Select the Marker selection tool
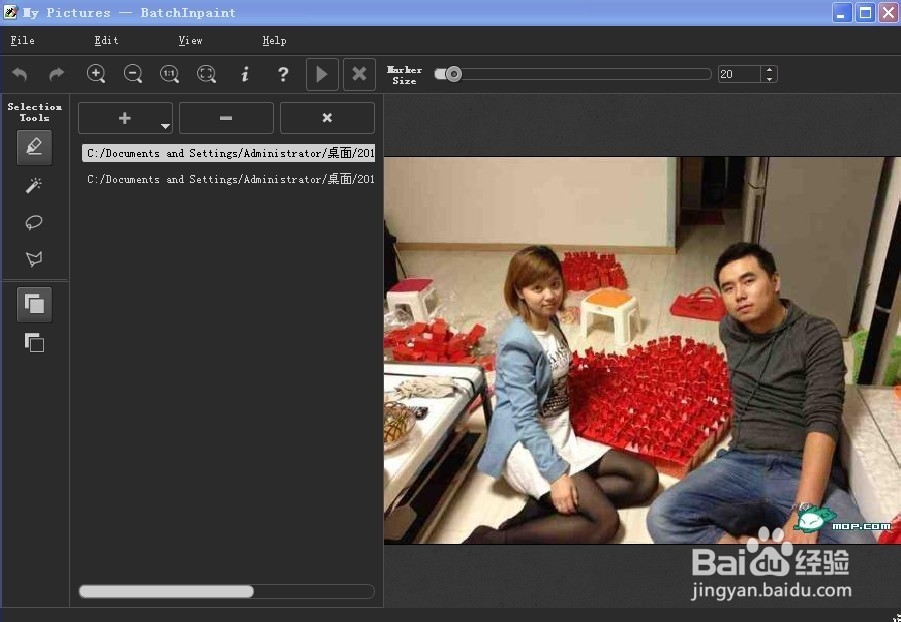 (x=34, y=148)
